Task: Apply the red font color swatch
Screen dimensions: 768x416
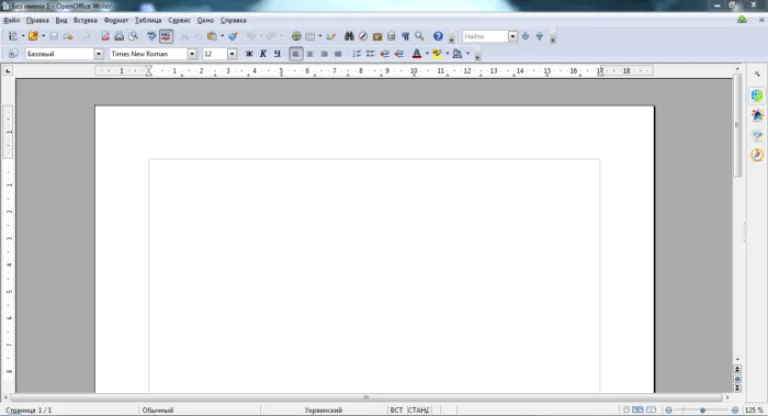Action: (x=416, y=54)
